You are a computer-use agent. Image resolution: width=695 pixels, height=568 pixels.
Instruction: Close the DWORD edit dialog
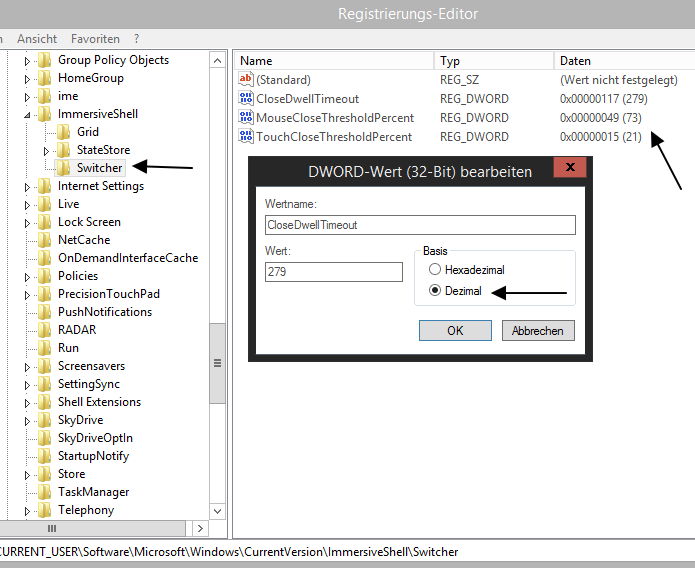coord(570,168)
